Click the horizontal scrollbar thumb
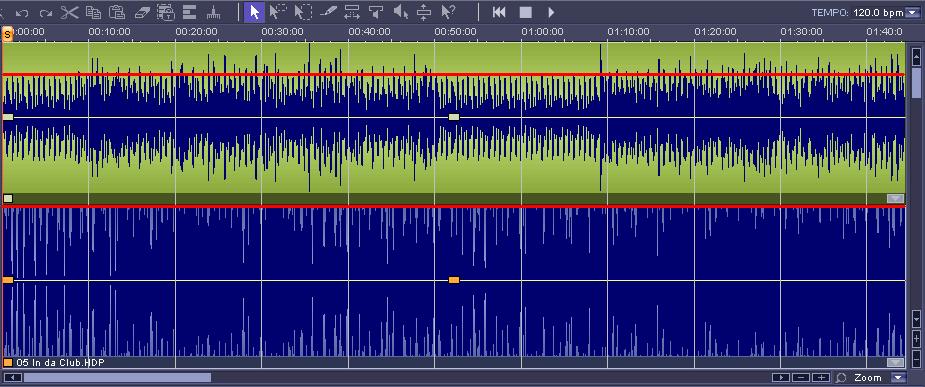925x387 pixels. coord(117,378)
